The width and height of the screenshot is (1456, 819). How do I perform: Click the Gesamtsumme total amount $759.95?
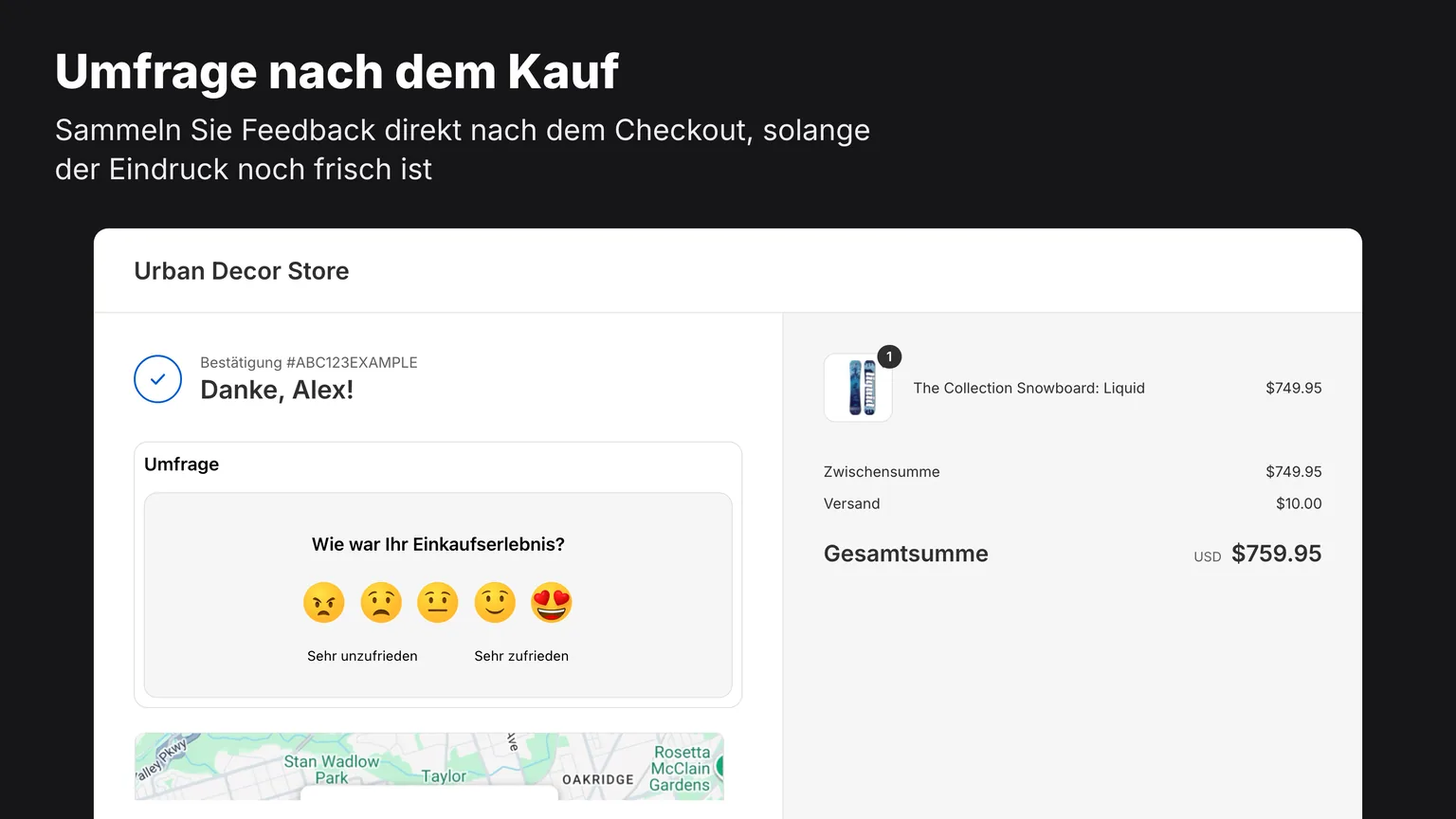(x=1276, y=554)
